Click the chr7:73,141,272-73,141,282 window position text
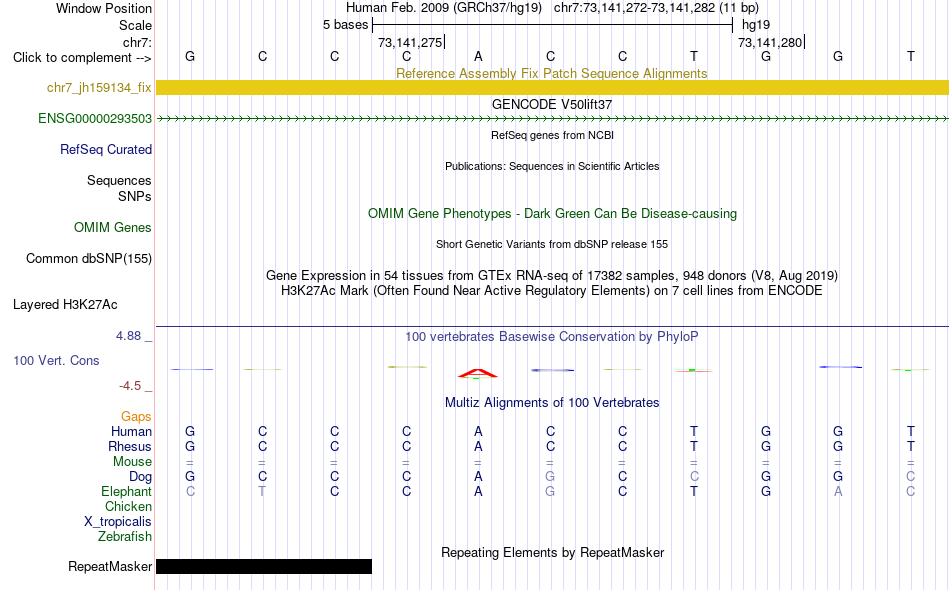950x590 pixels. (656, 8)
